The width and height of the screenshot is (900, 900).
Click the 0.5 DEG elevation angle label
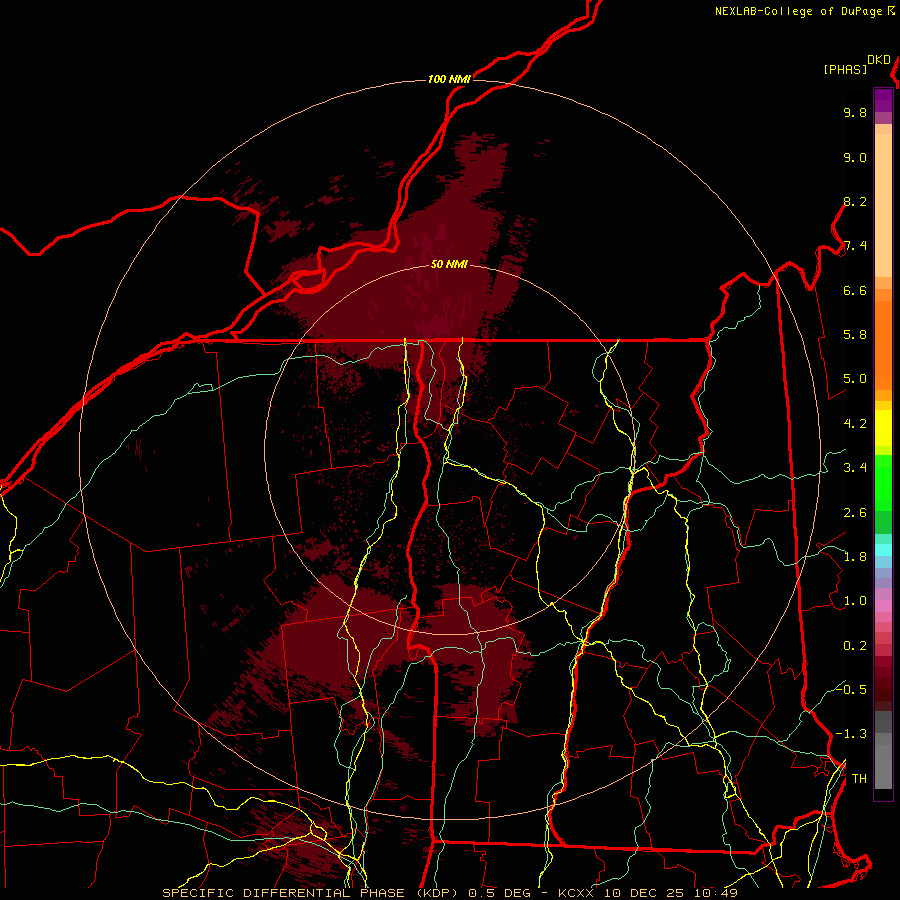tap(499, 893)
